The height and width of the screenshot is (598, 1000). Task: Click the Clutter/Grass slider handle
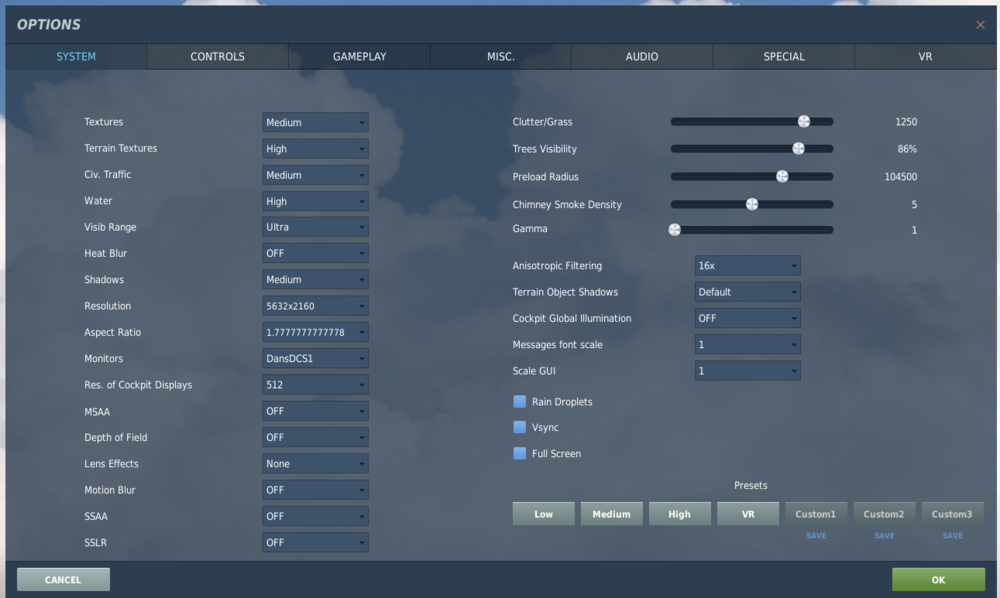coord(804,121)
